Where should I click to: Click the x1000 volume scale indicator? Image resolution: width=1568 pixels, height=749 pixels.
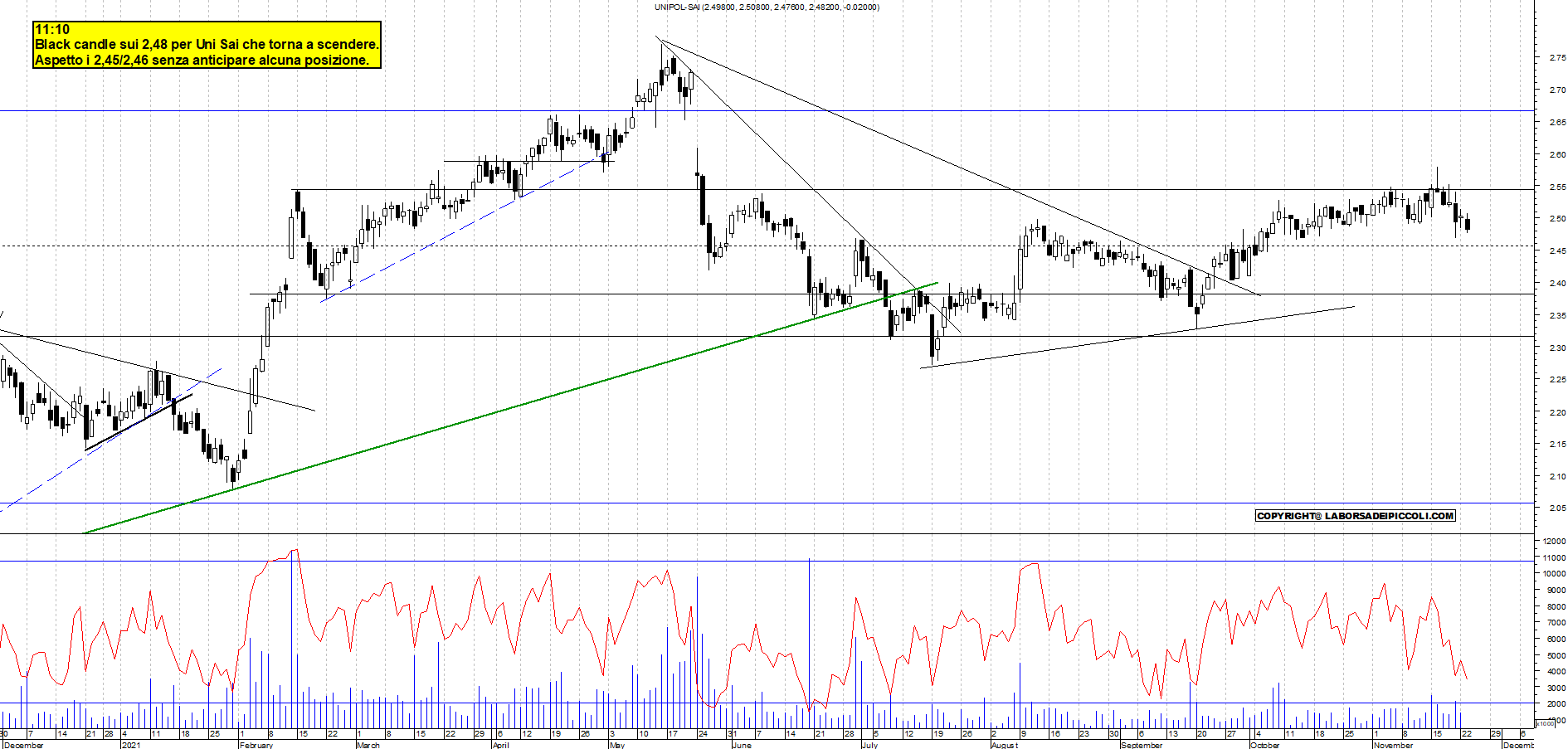pos(1546,723)
